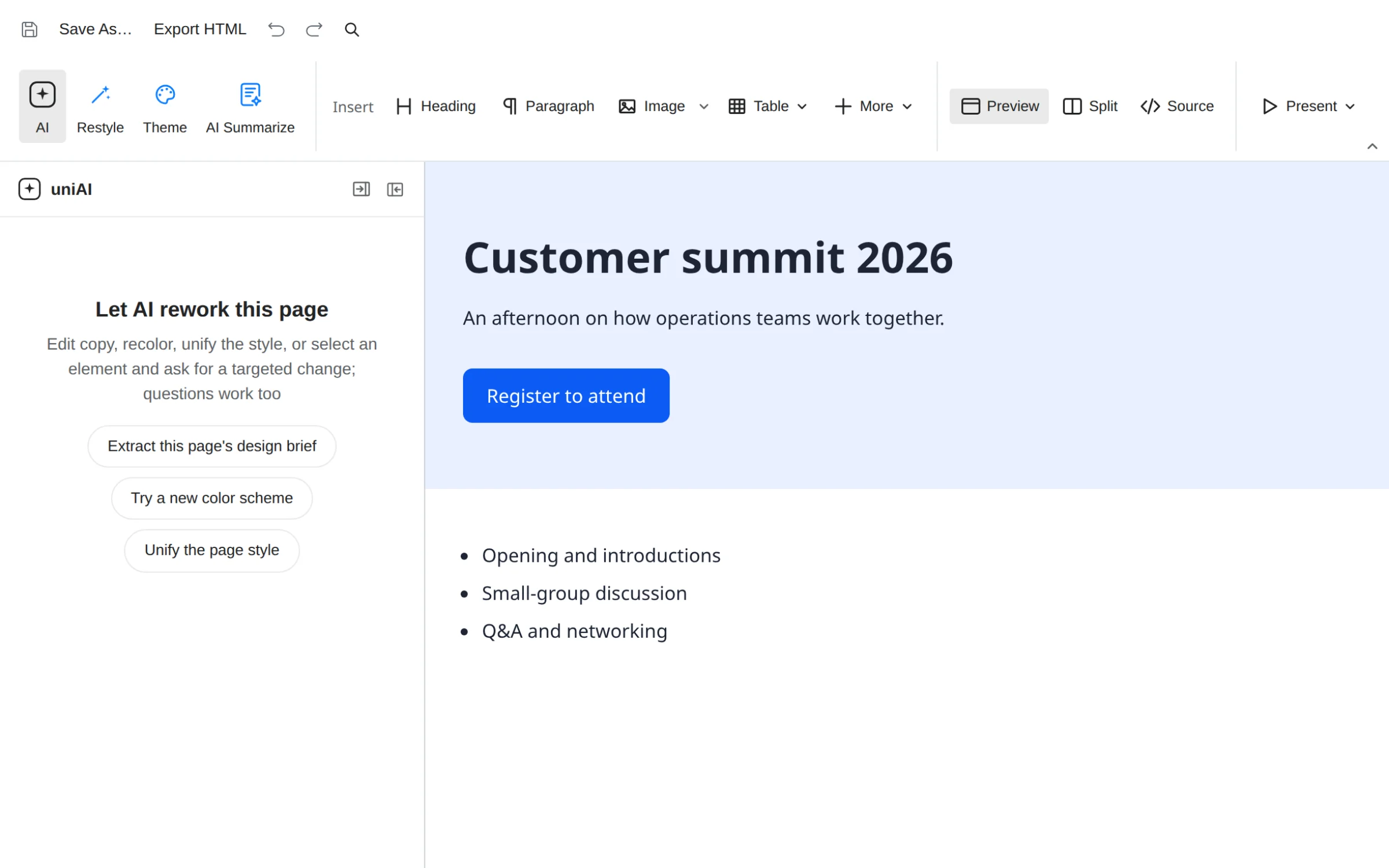Click the afternoon operations teams subtitle
Image resolution: width=1389 pixels, height=868 pixels.
704,318
